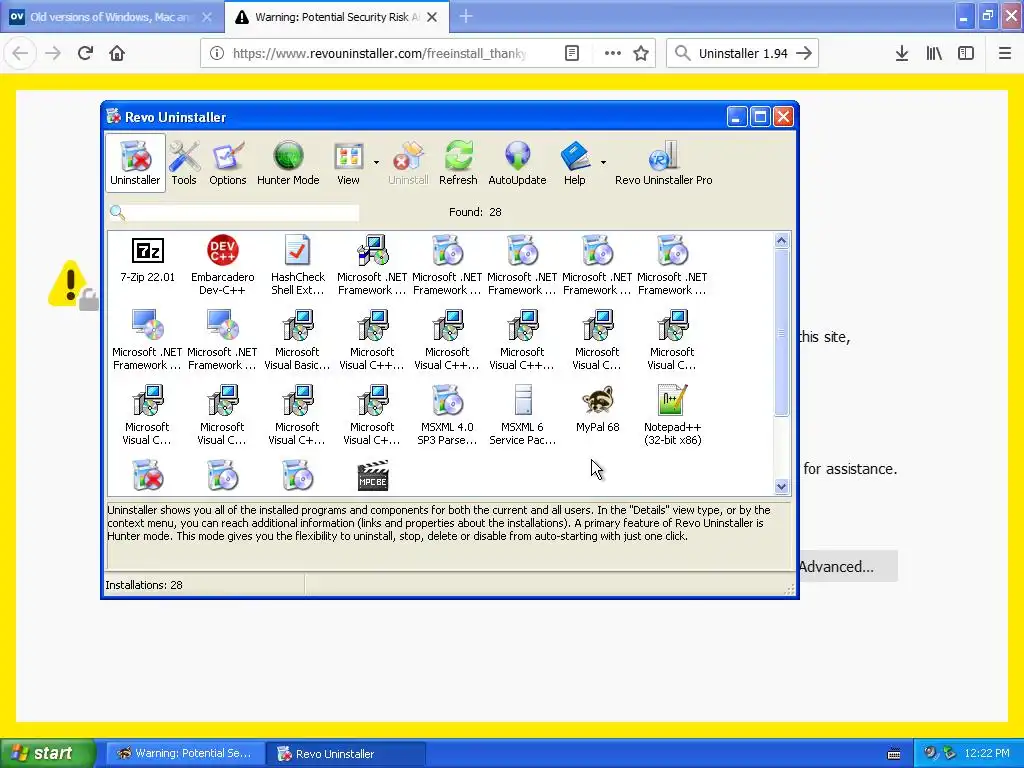
Task: Open Revo Uninstaller Pro icon
Action: (664, 163)
